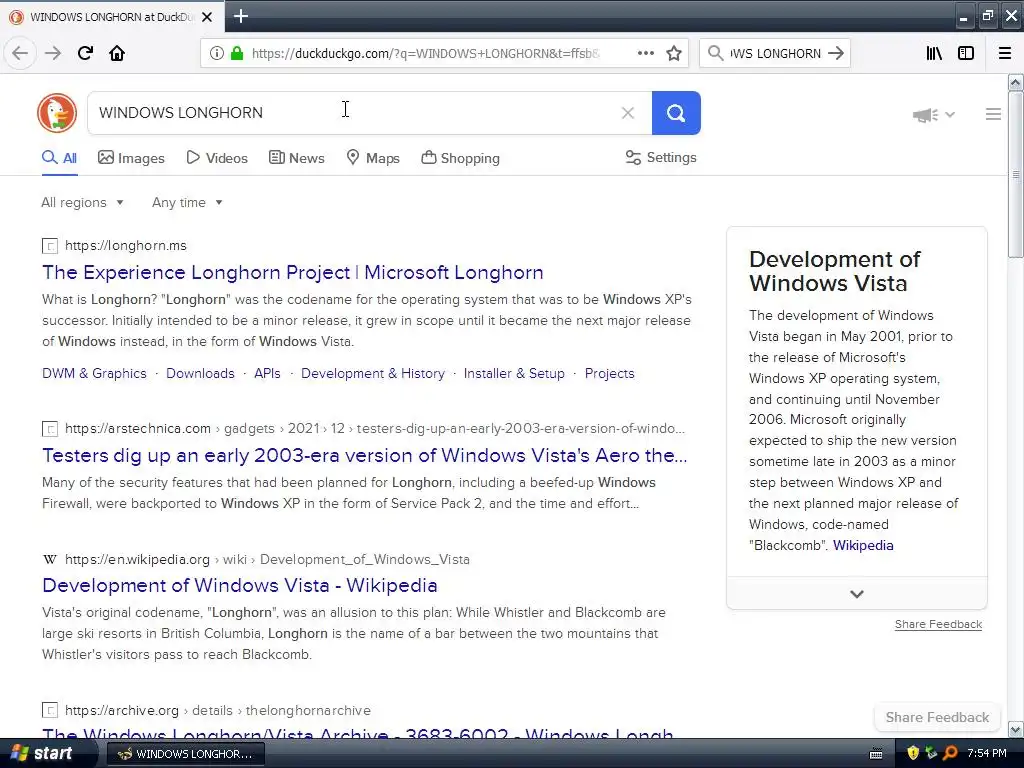Image resolution: width=1024 pixels, height=768 pixels.
Task: Open the search Settings menu
Action: (x=661, y=157)
